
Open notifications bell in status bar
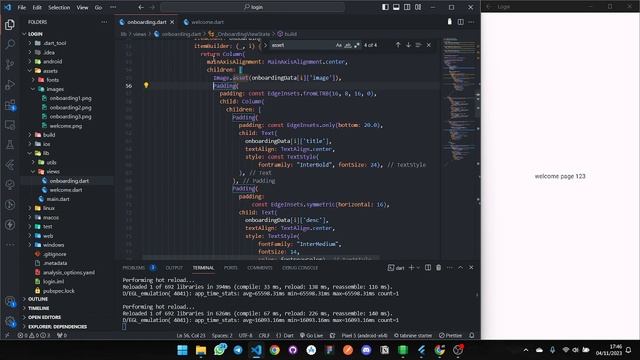click(x=472, y=336)
